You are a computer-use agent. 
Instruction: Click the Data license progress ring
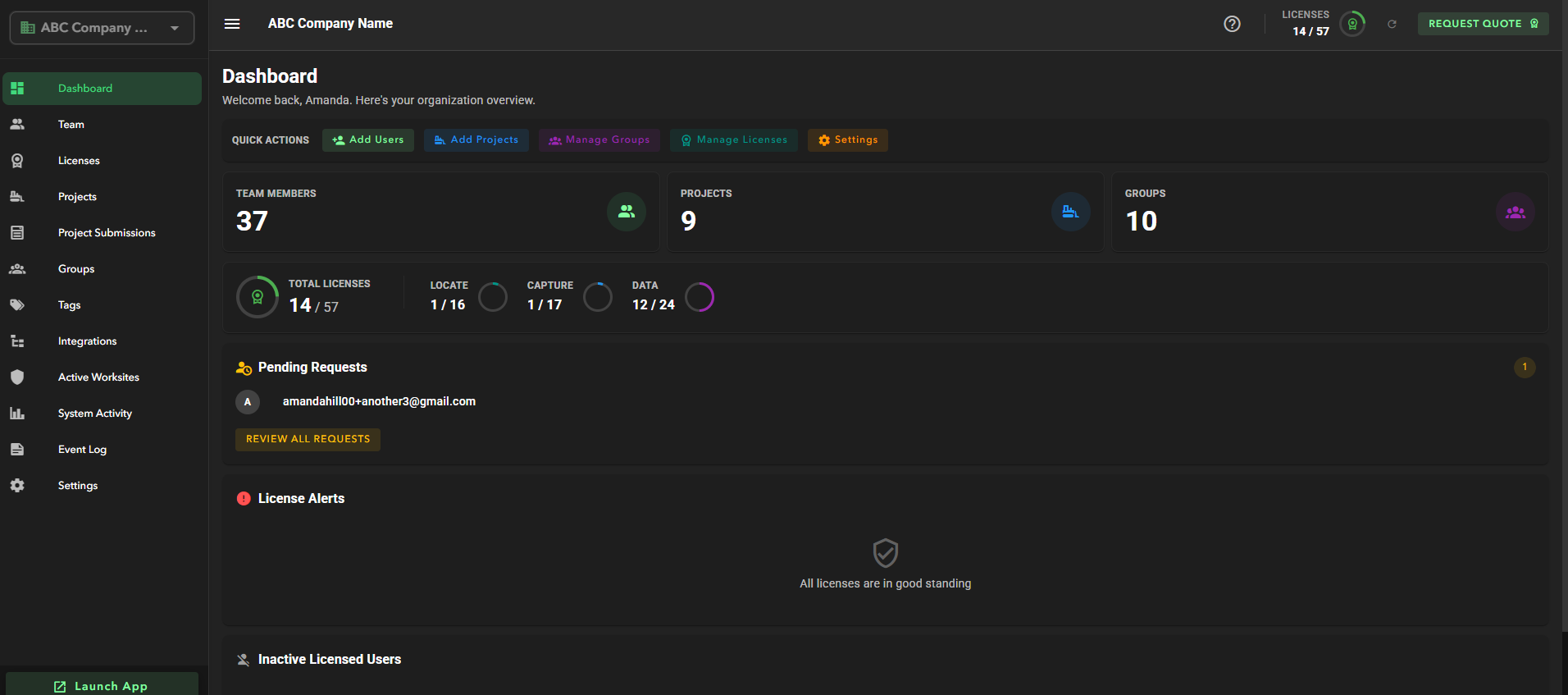700,297
